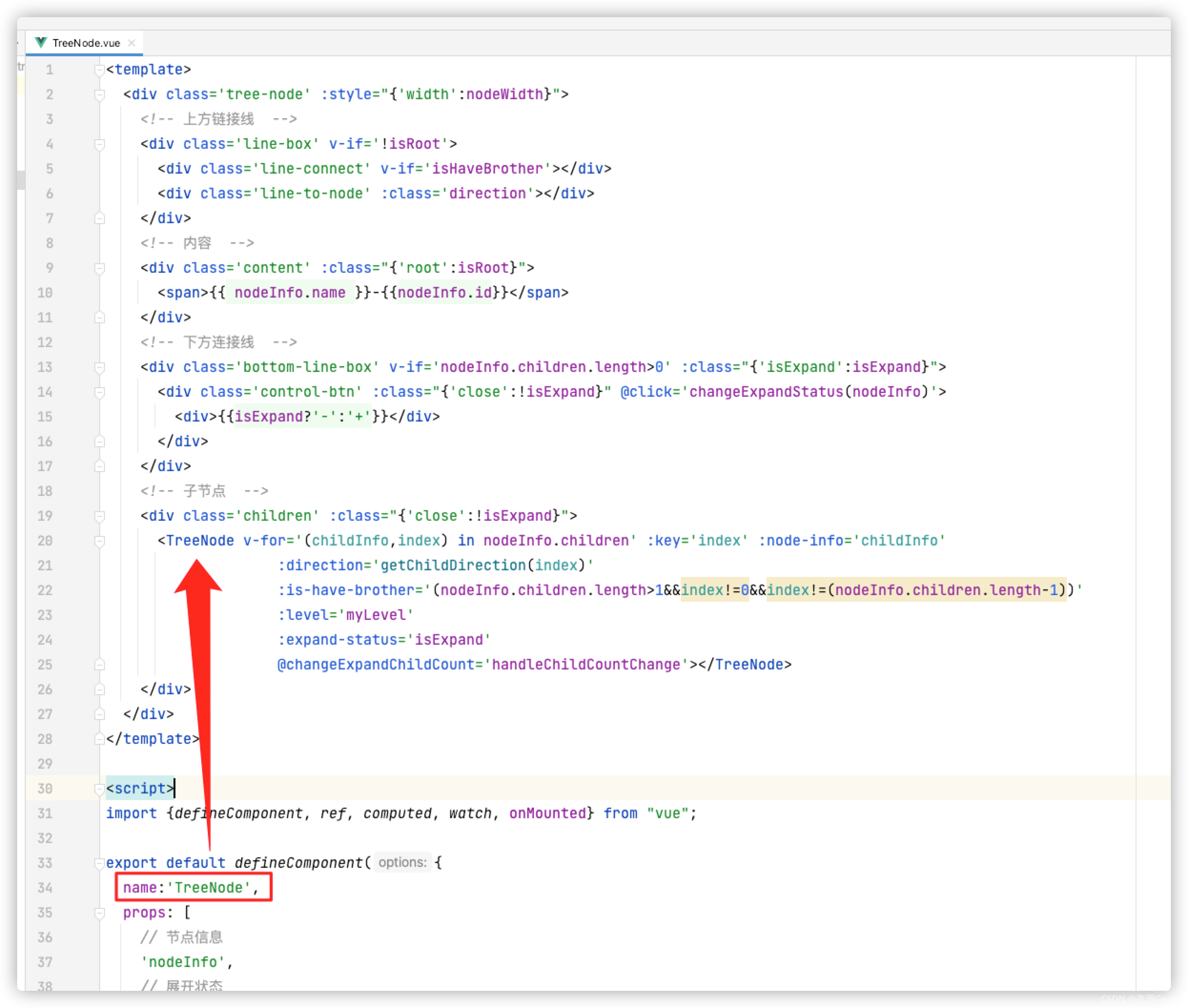
Task: Select the highlighted nodeInfo.name expression
Action: pos(291,292)
